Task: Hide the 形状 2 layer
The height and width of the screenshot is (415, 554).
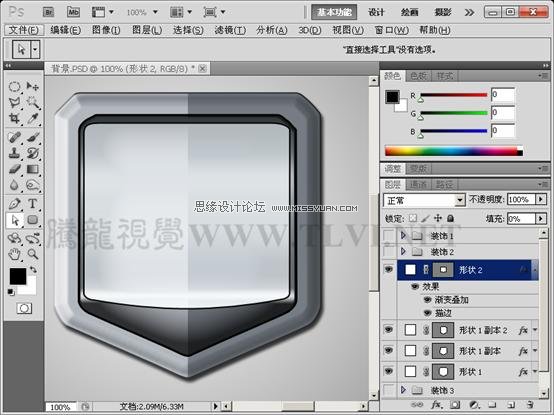Action: coord(389,270)
